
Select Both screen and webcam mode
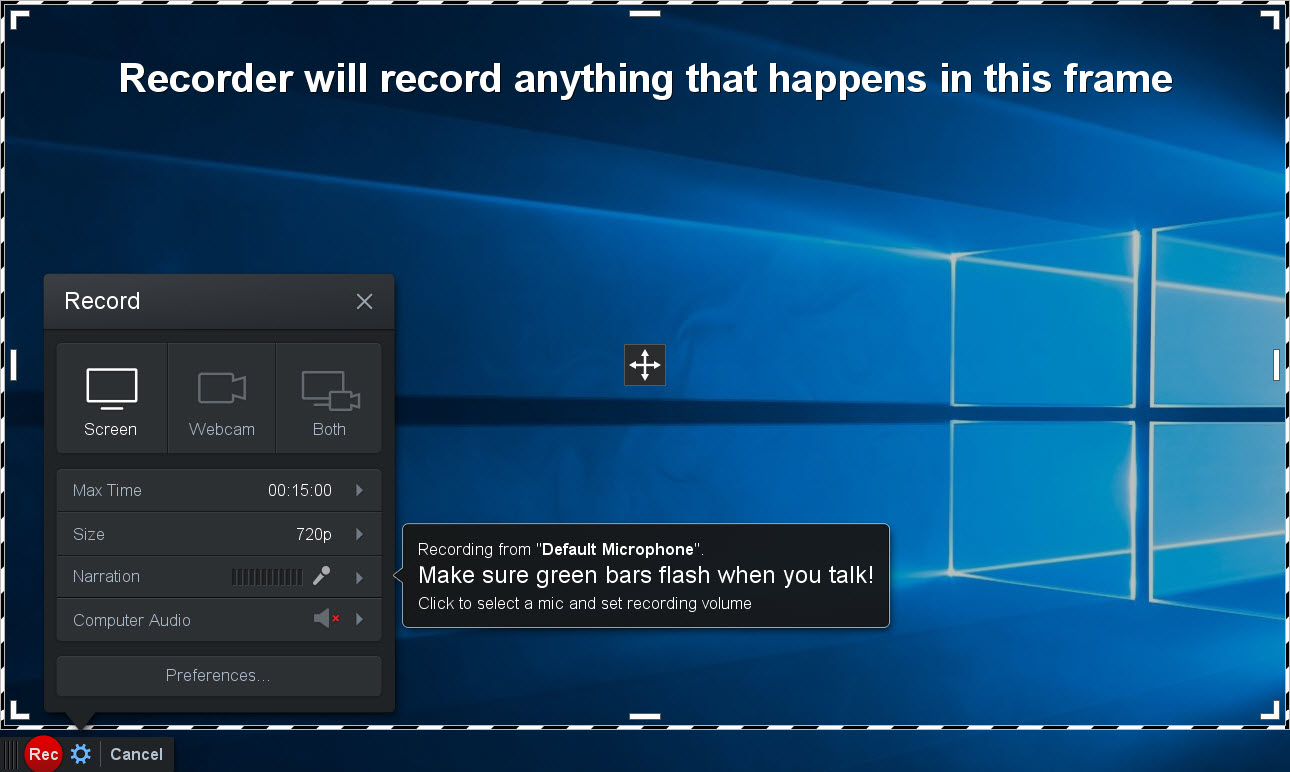pos(329,398)
